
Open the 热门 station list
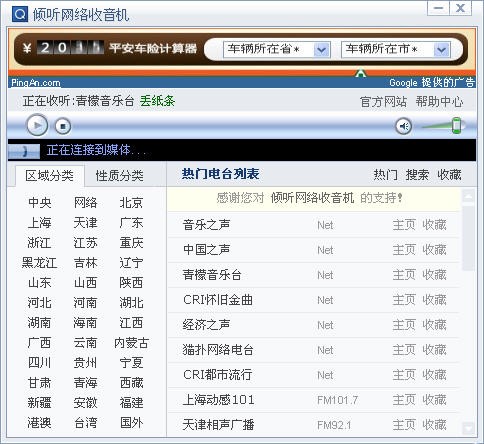[385, 175]
